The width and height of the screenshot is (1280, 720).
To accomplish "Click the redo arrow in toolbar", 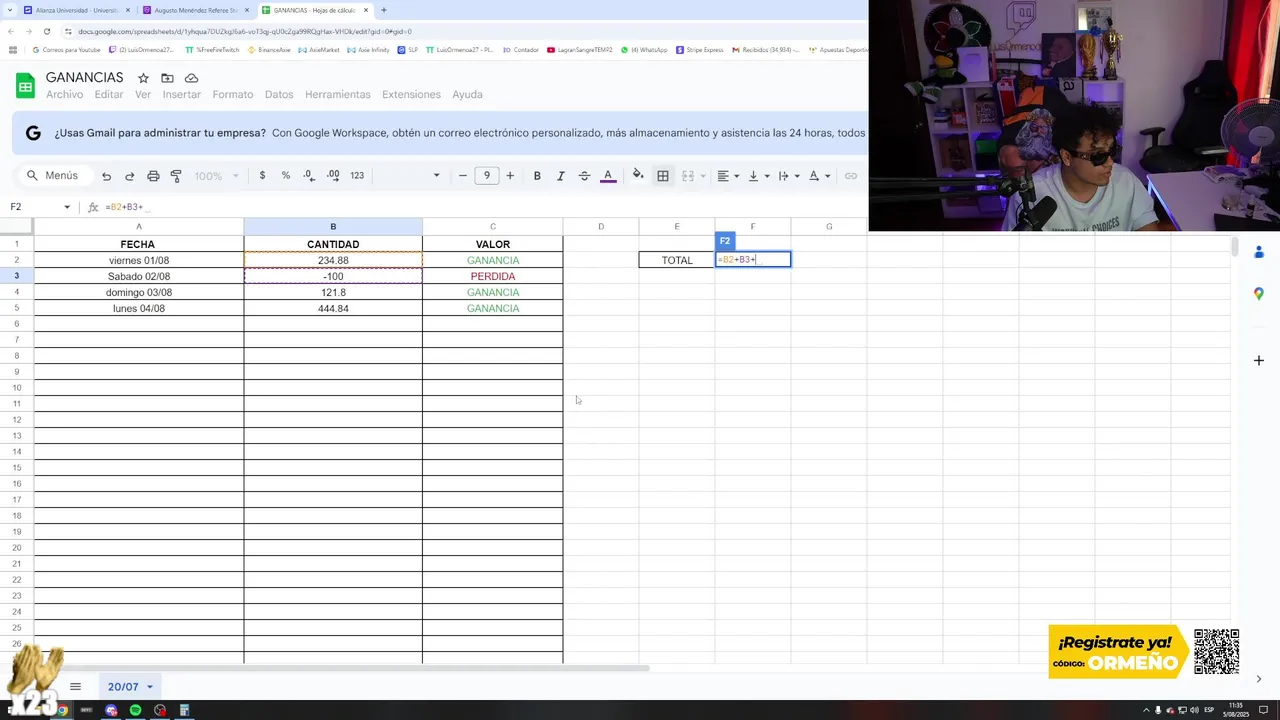I will point(129,176).
